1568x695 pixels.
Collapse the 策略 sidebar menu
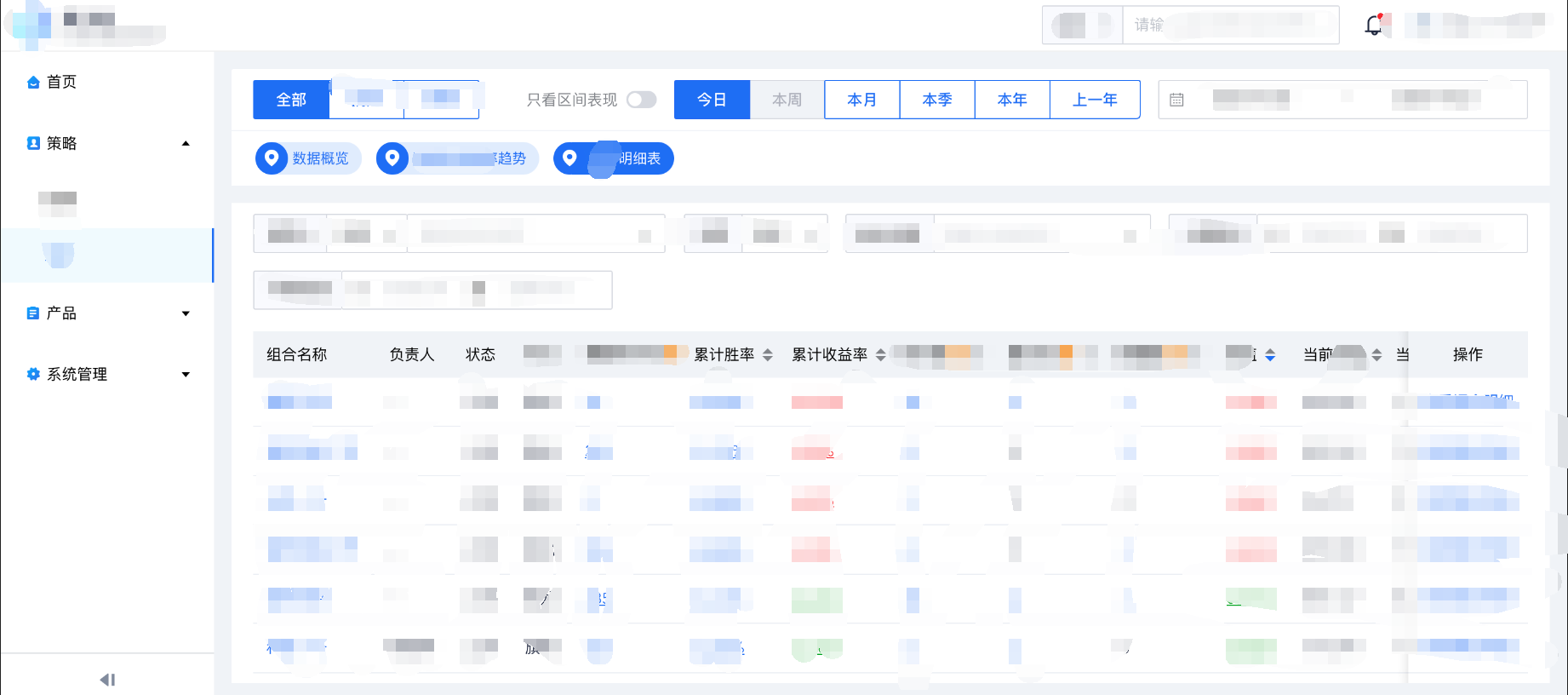186,143
